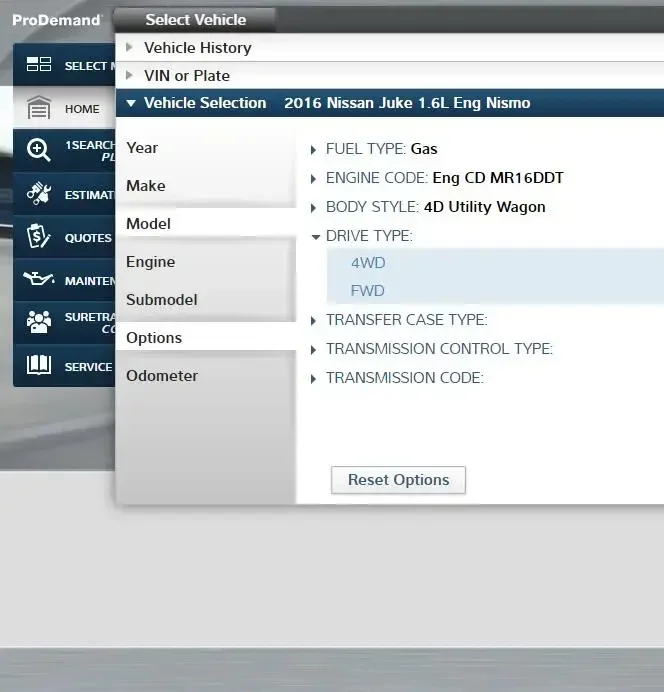Image resolution: width=664 pixels, height=692 pixels.
Task: Click the 4D Utility Wagon value
Action: (484, 207)
